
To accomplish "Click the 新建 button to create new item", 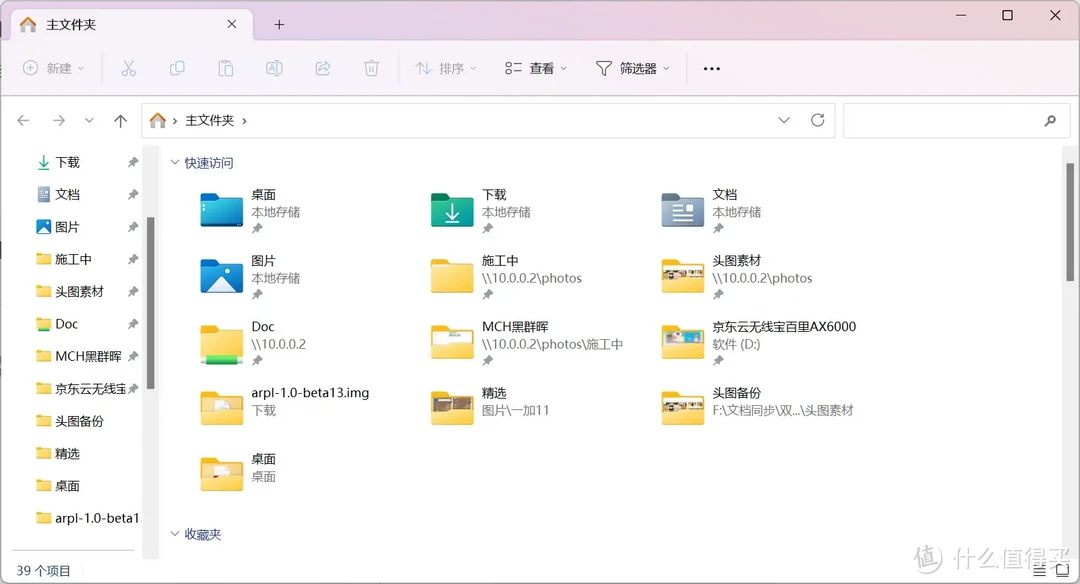I will [x=55, y=67].
